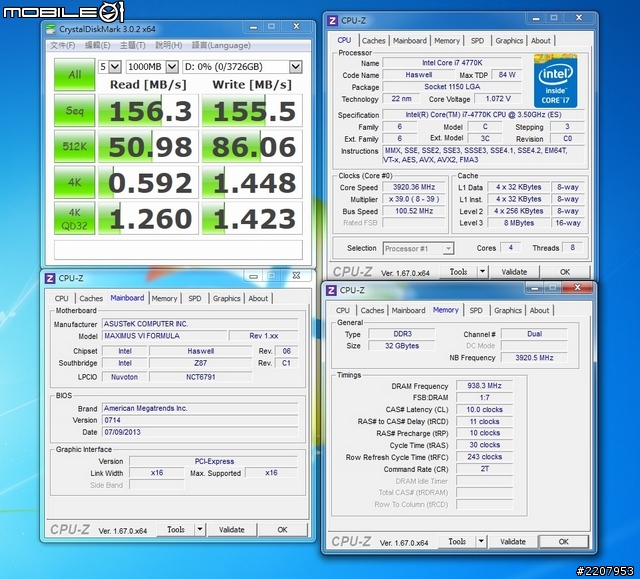Click Validate in CPU window
This screenshot has width=640, height=579.
514,272
